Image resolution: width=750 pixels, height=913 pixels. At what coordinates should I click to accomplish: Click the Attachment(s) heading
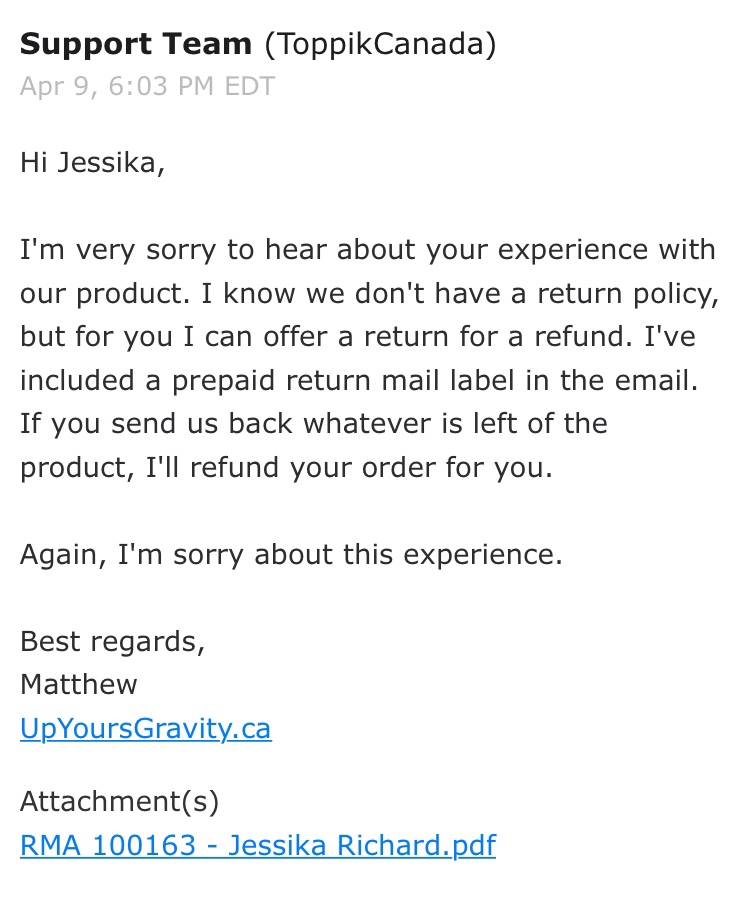coord(119,801)
